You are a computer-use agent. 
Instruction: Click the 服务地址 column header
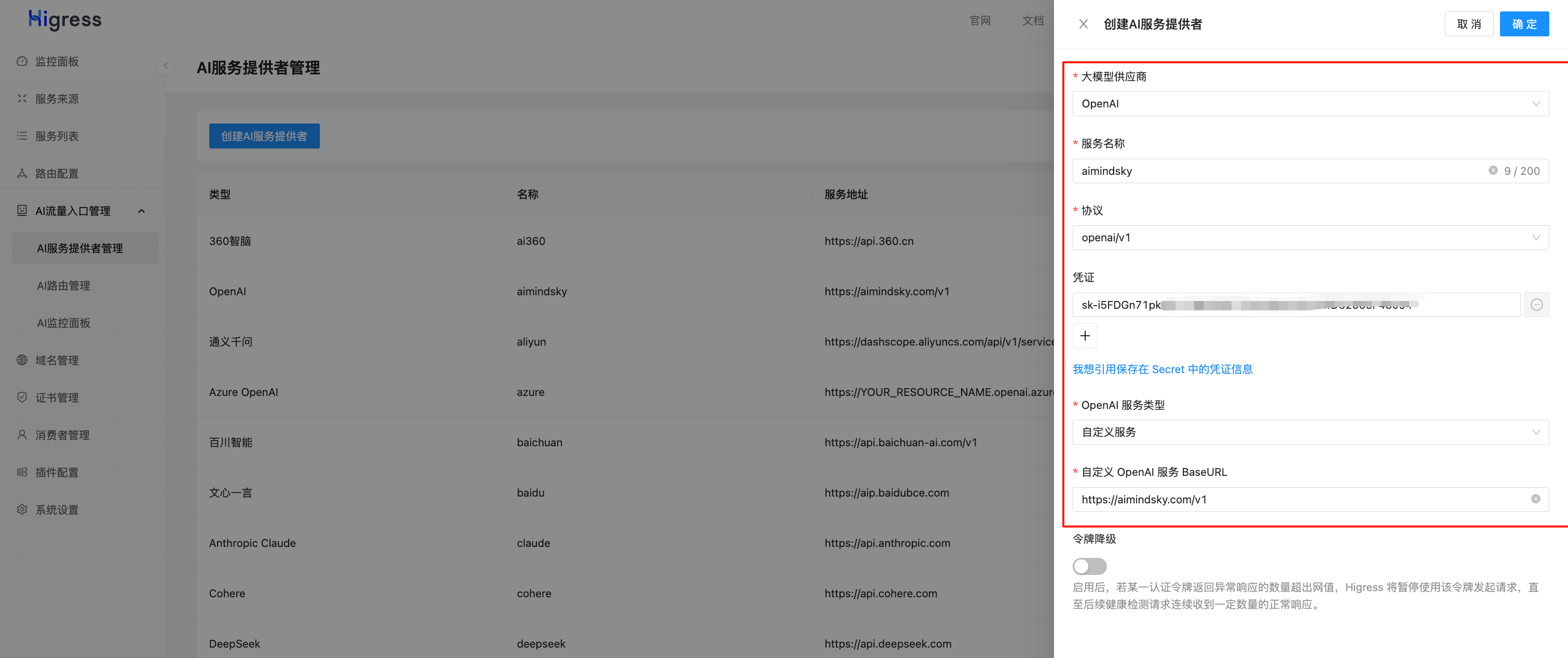tap(846, 195)
